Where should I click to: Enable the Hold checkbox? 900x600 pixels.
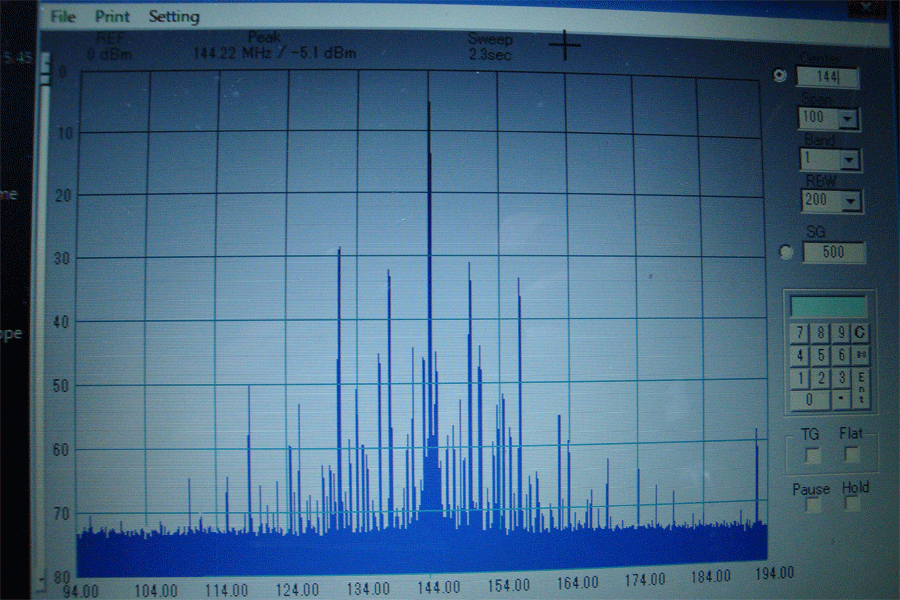tap(852, 504)
